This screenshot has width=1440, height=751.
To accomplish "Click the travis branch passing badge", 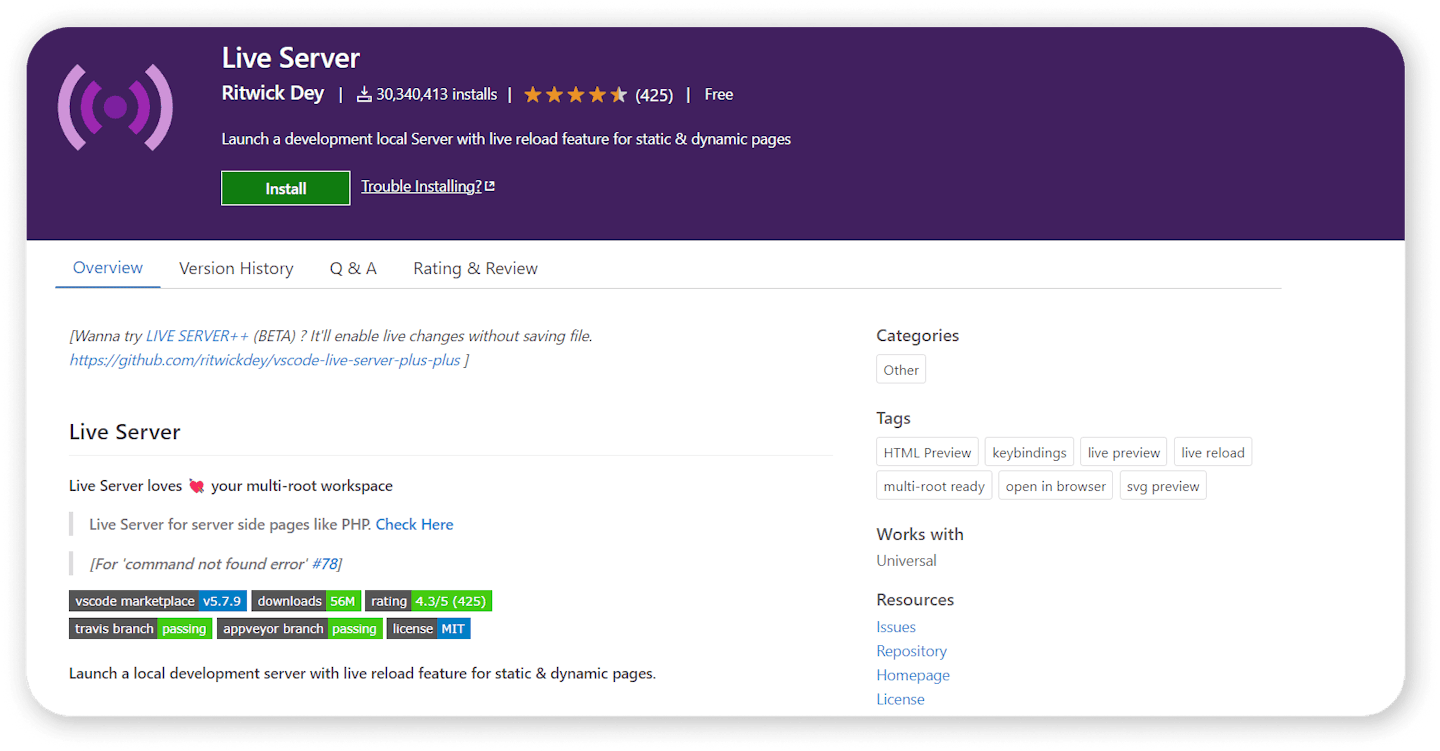I will (140, 629).
